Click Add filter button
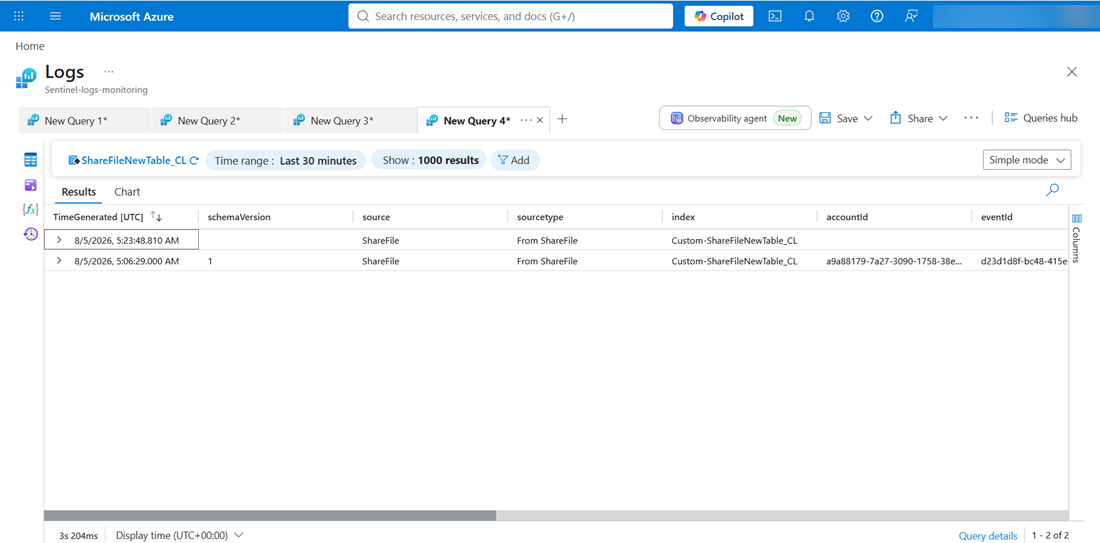The height and width of the screenshot is (543, 1100). (x=514, y=161)
